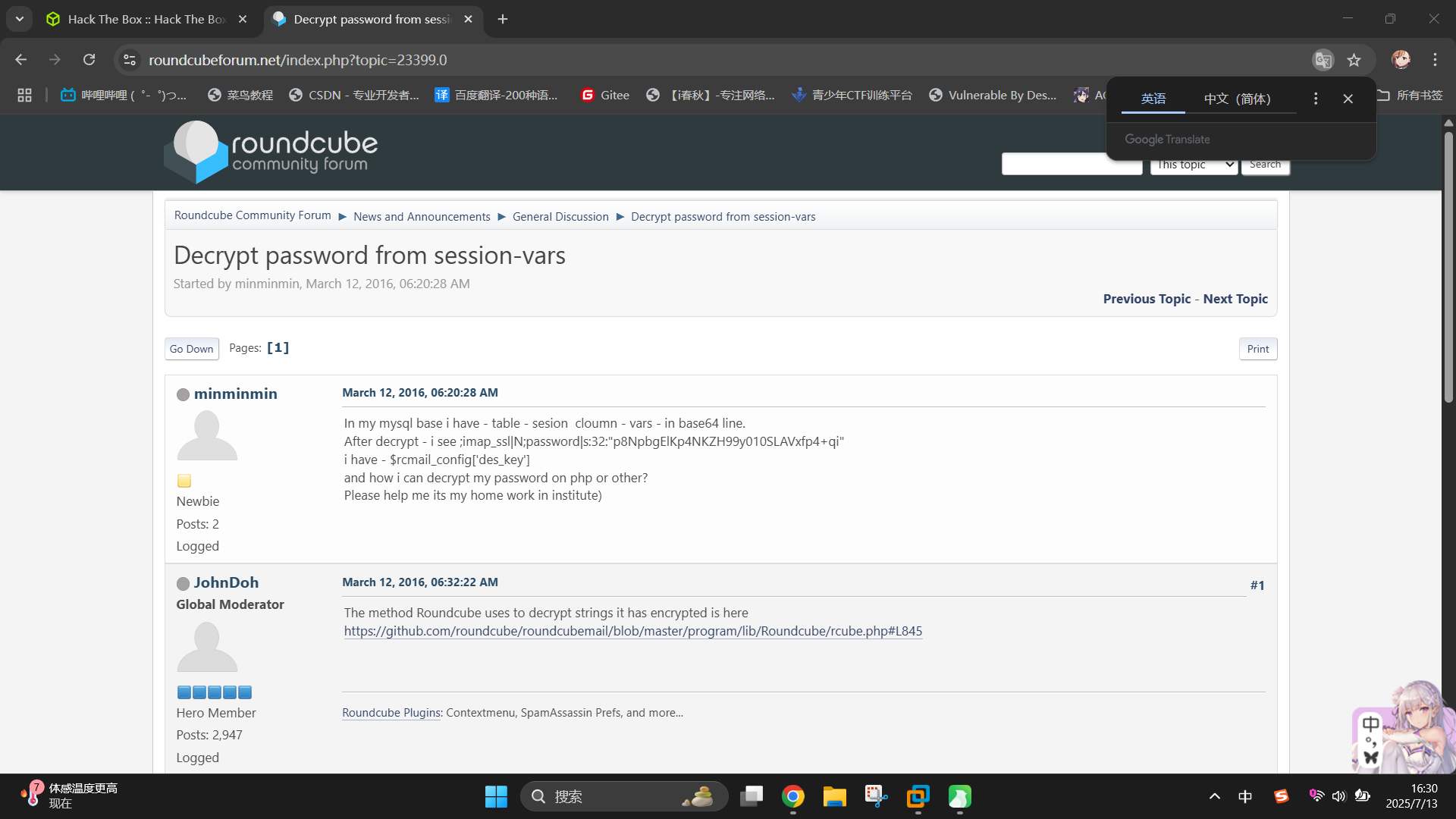The width and height of the screenshot is (1456, 819).
Task: Open the tab search dropdown arrow
Action: coord(20,19)
